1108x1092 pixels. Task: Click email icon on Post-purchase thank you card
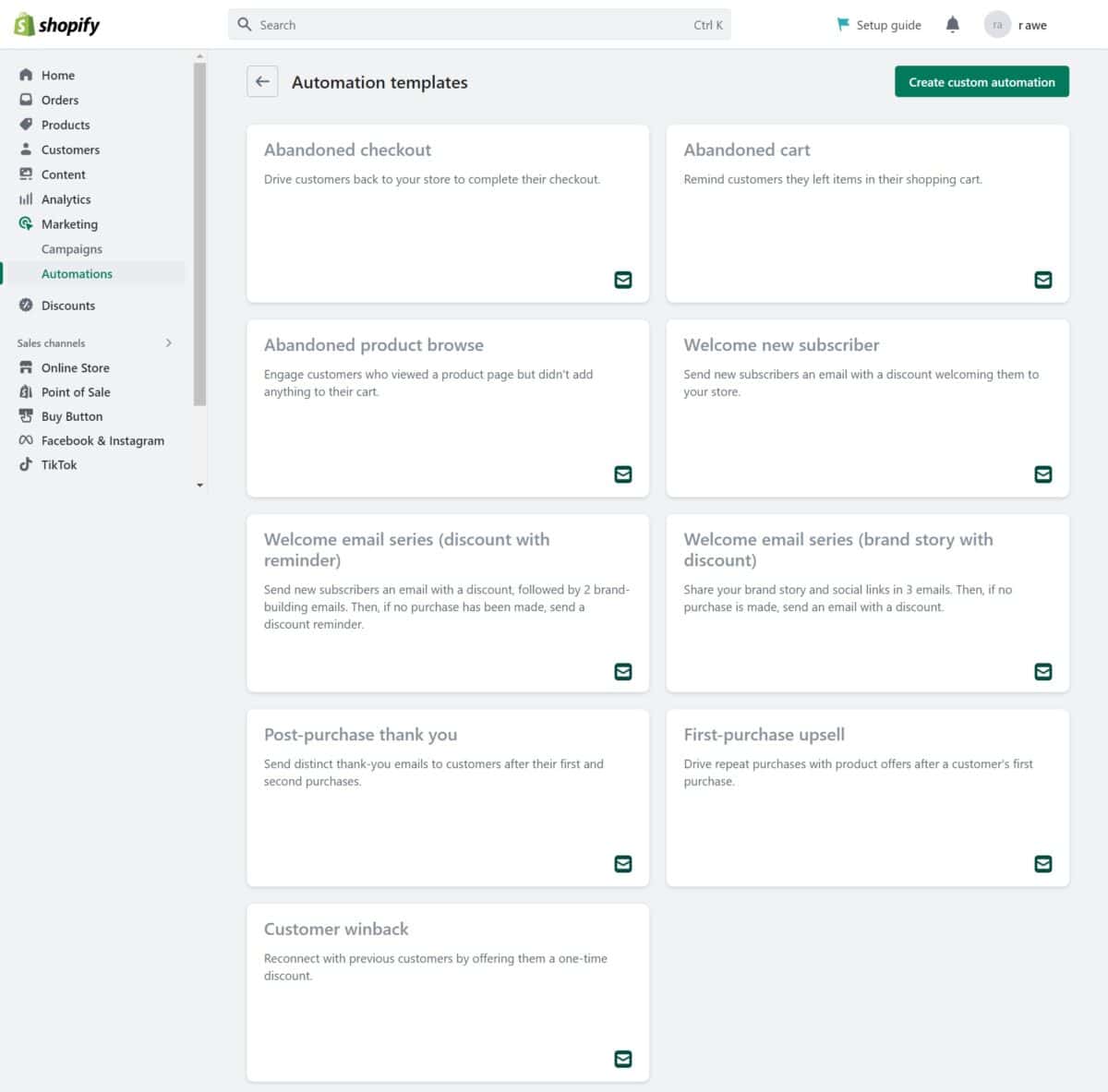[623, 864]
